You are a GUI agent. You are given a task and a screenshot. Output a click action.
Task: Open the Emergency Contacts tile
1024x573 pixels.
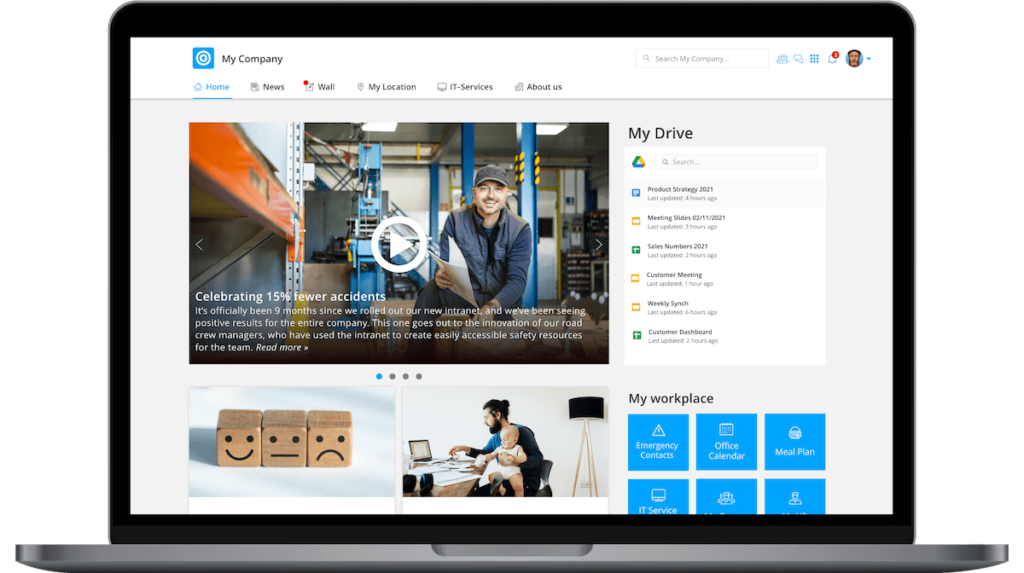click(658, 442)
